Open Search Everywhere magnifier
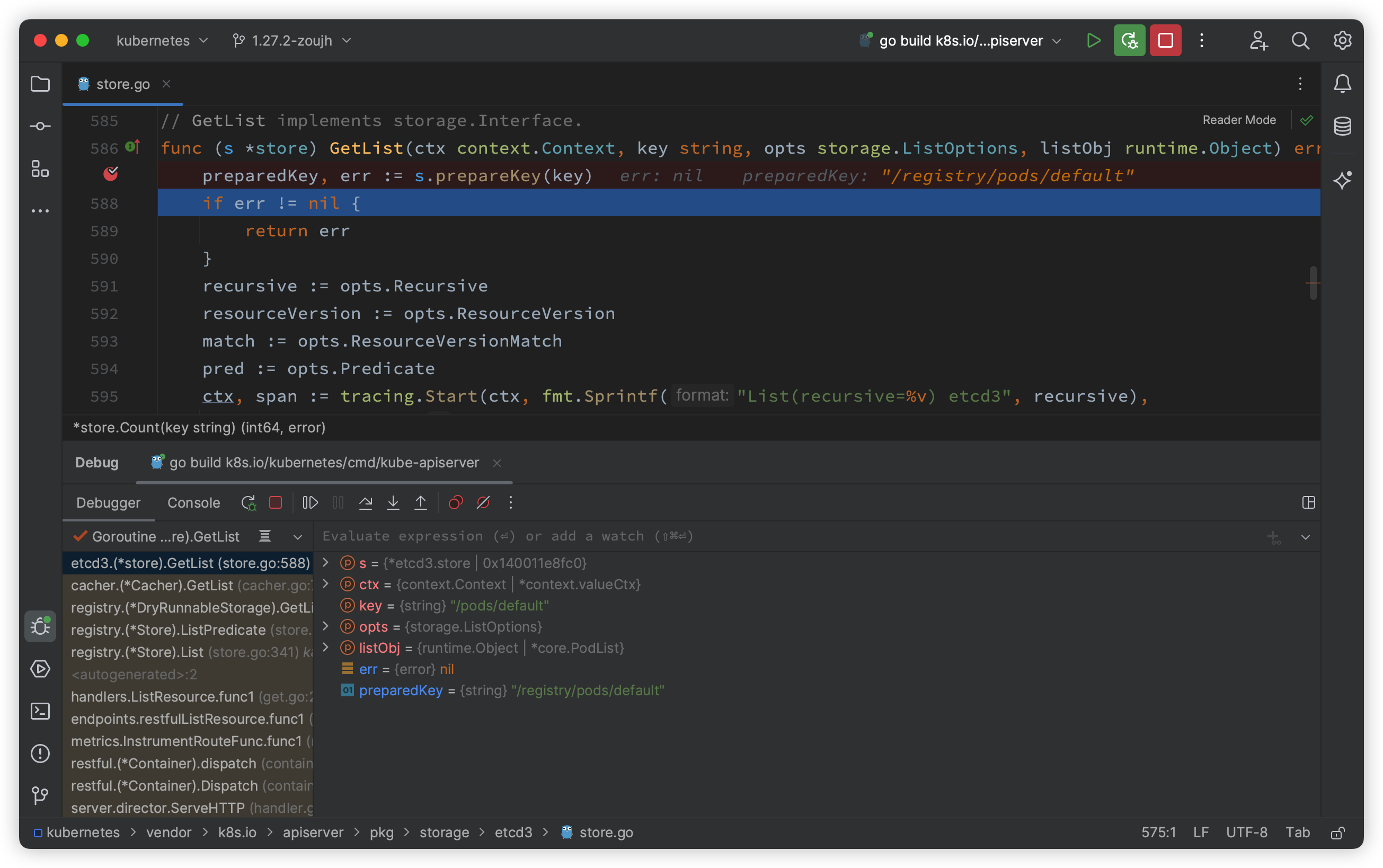This screenshot has height=868, width=1383. (x=1300, y=40)
